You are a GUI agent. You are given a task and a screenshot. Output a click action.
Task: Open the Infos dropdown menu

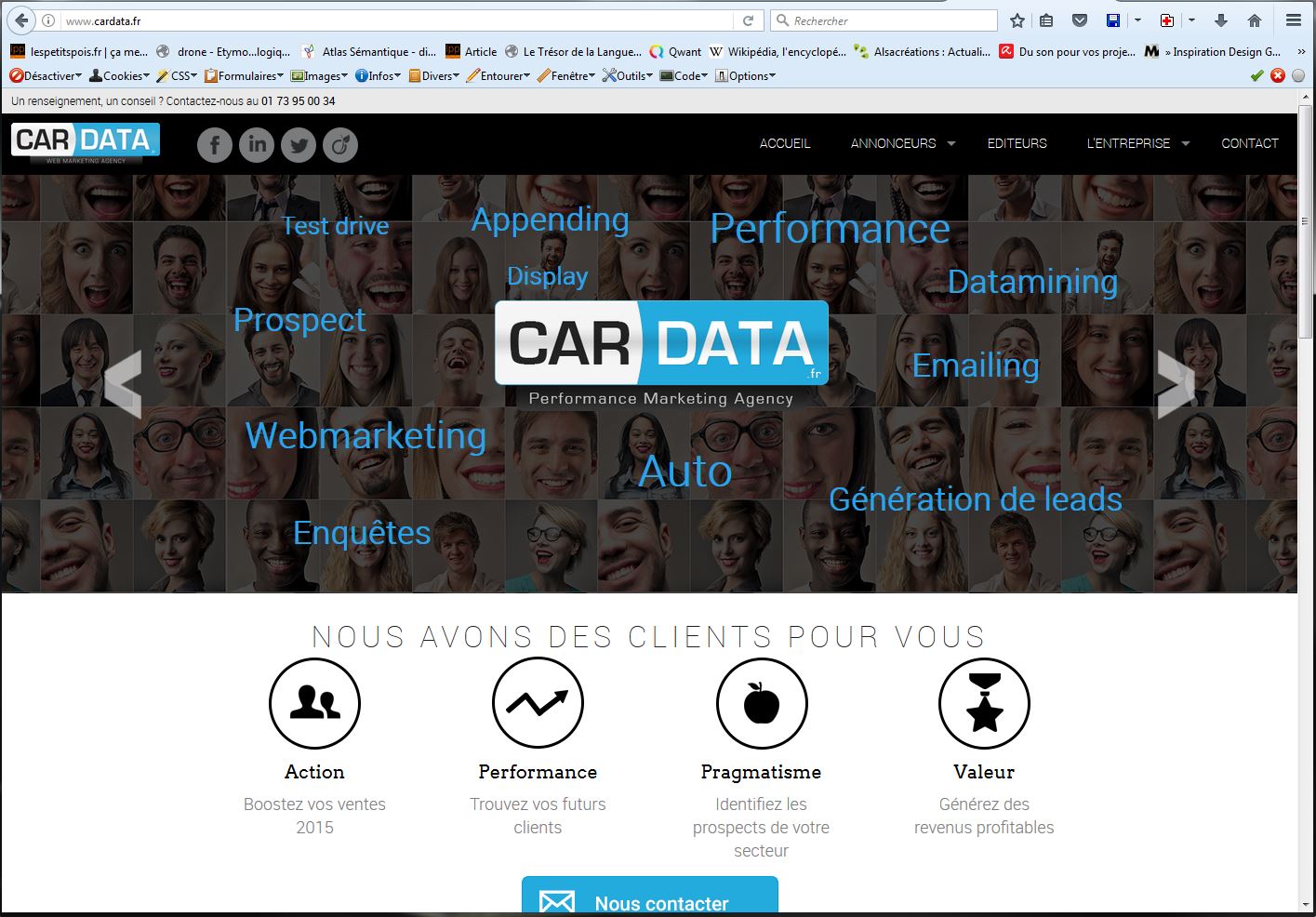click(378, 76)
